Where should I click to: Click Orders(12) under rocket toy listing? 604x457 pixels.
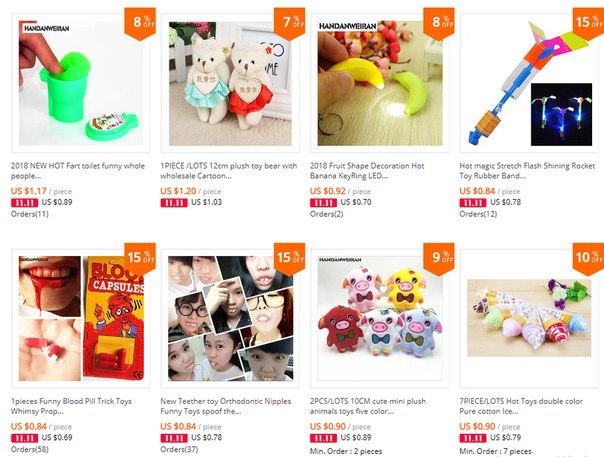[x=478, y=214]
